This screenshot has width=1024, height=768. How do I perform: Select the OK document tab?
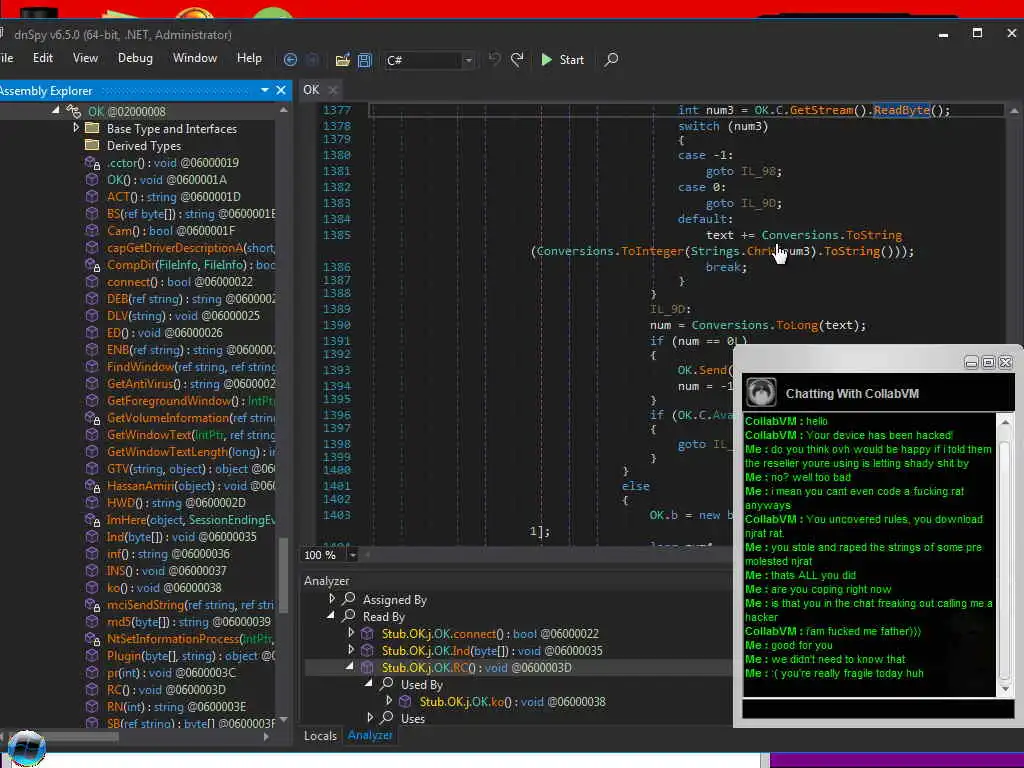pos(312,89)
